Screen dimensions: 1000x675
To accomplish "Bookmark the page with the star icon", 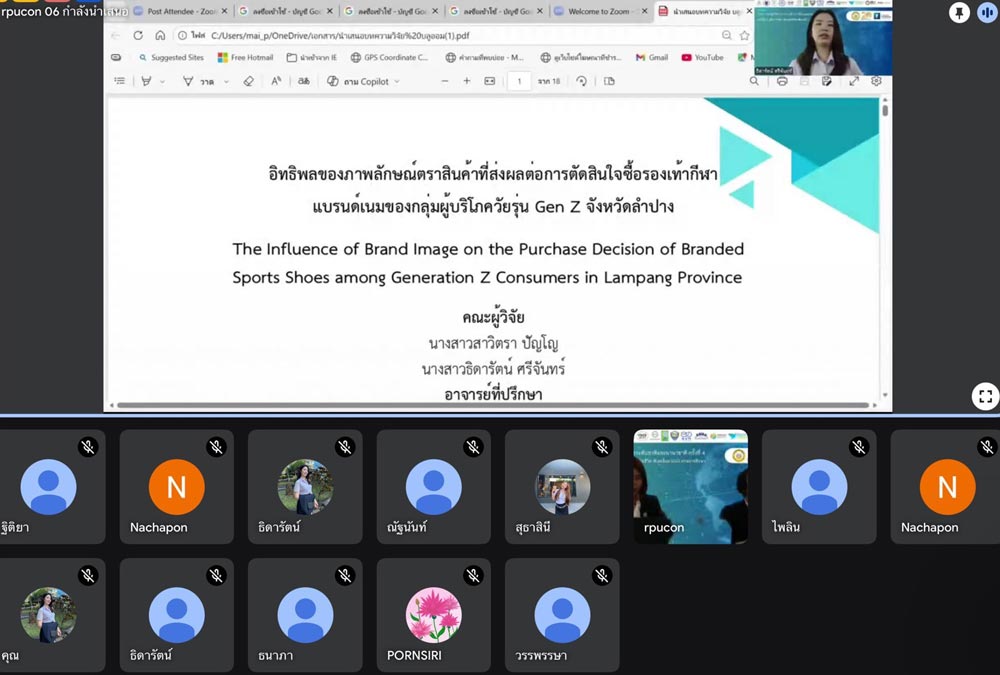I will 744,35.
